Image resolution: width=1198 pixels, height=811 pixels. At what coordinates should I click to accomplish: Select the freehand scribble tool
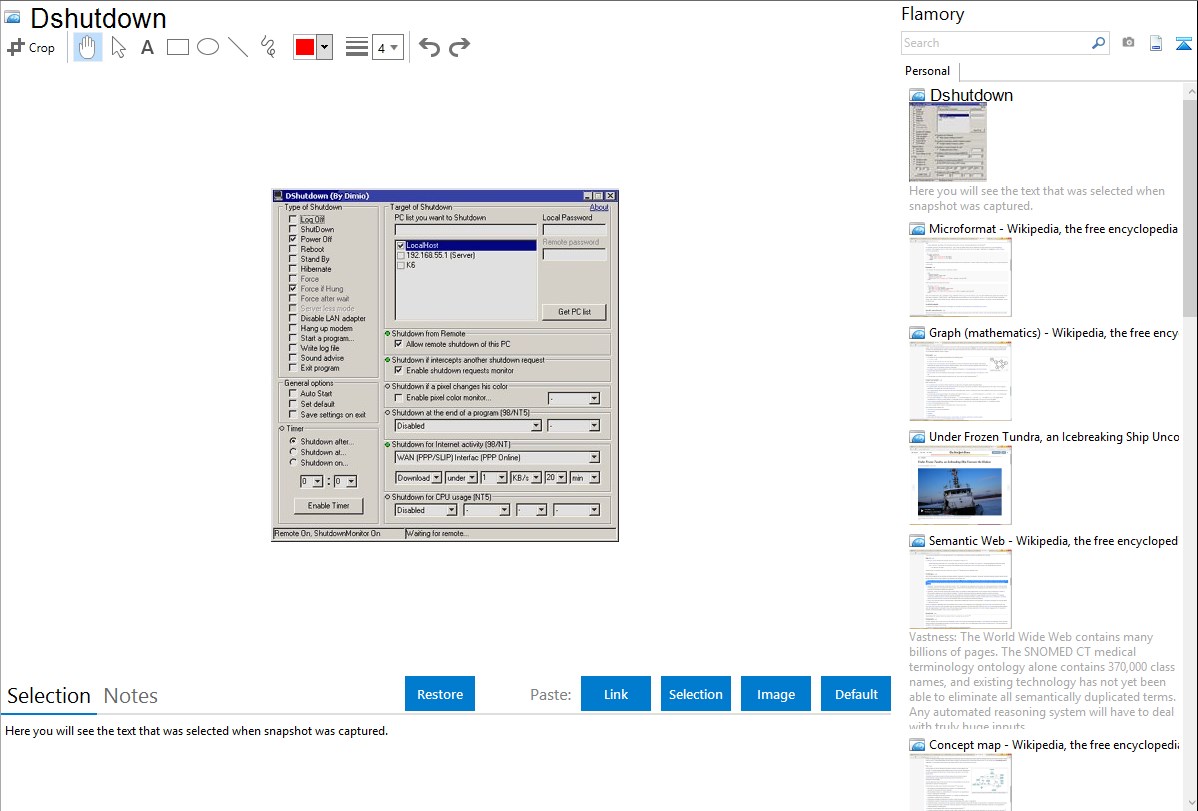coord(267,47)
